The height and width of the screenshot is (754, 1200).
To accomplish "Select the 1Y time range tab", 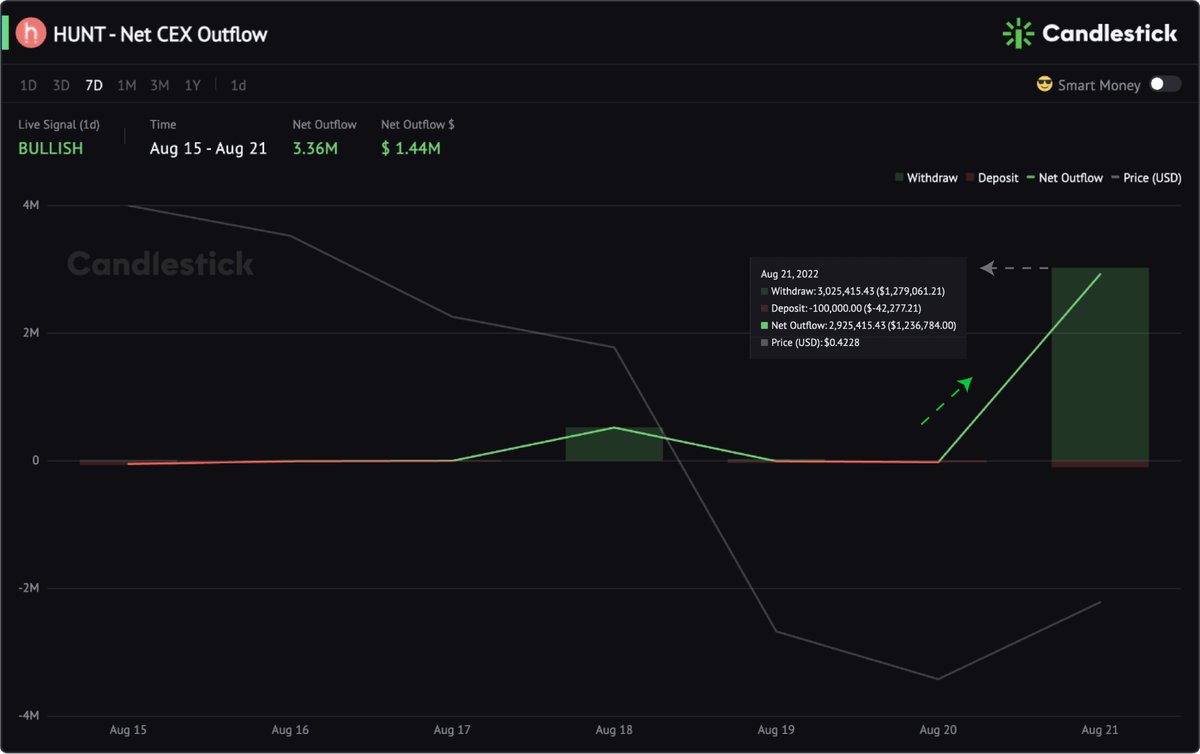I will coord(192,85).
